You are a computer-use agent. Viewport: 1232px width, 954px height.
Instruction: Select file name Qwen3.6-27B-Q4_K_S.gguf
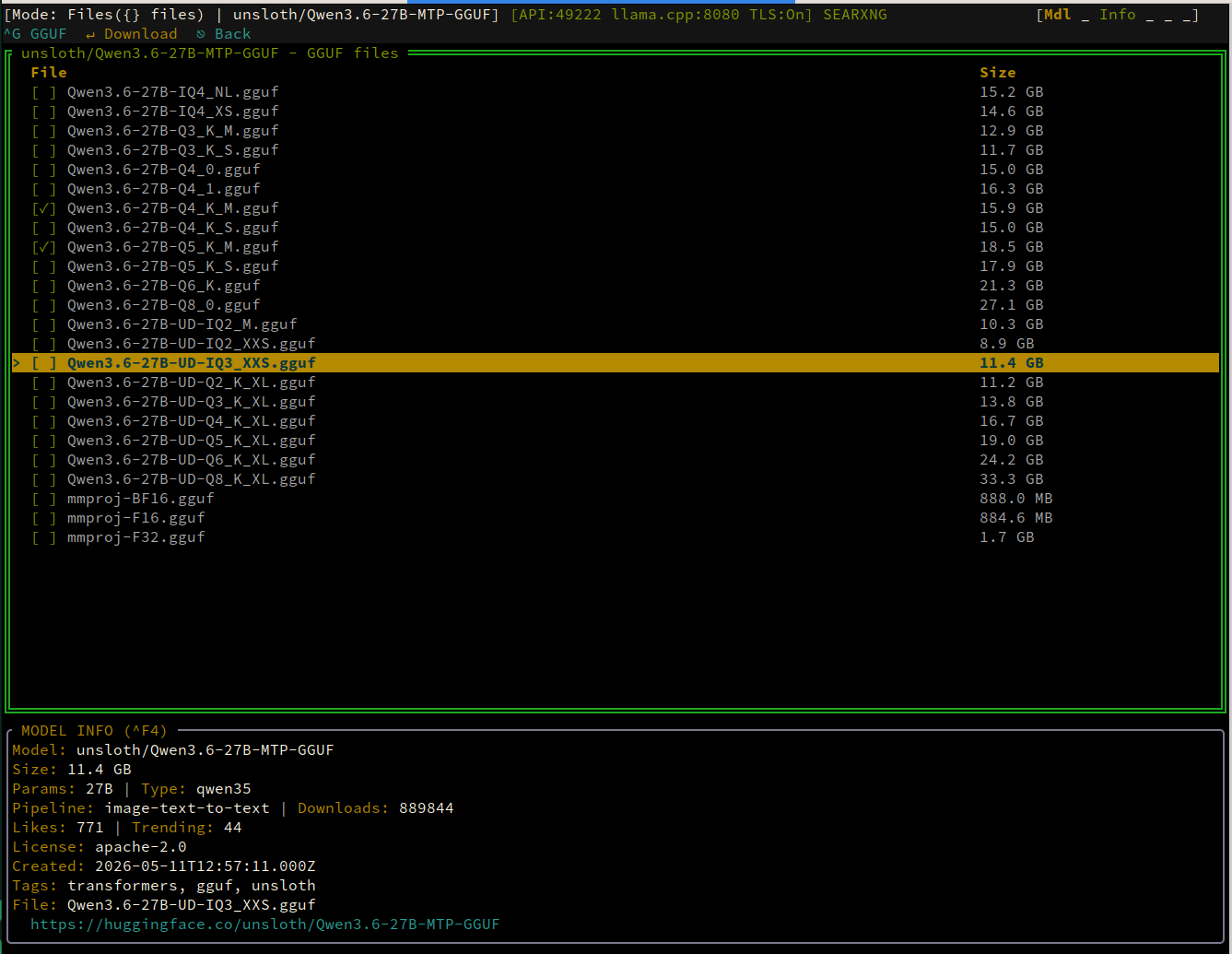(x=173, y=228)
